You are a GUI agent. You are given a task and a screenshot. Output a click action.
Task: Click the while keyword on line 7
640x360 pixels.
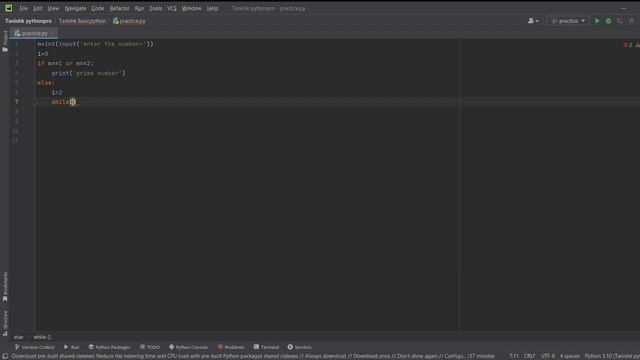point(60,102)
